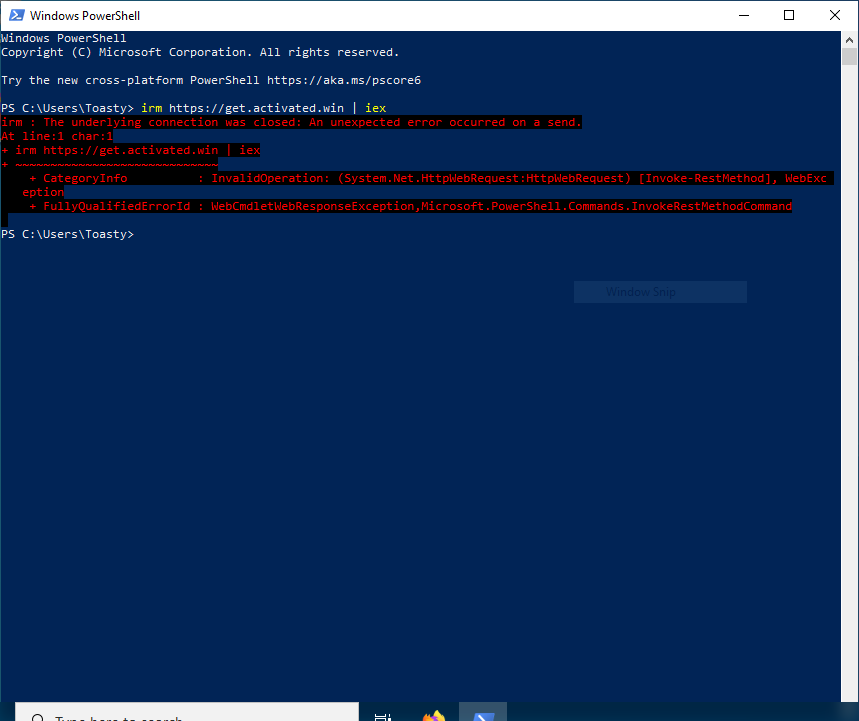Click the vertical scrollbar thumb
The height and width of the screenshot is (721, 859).
(x=849, y=56)
